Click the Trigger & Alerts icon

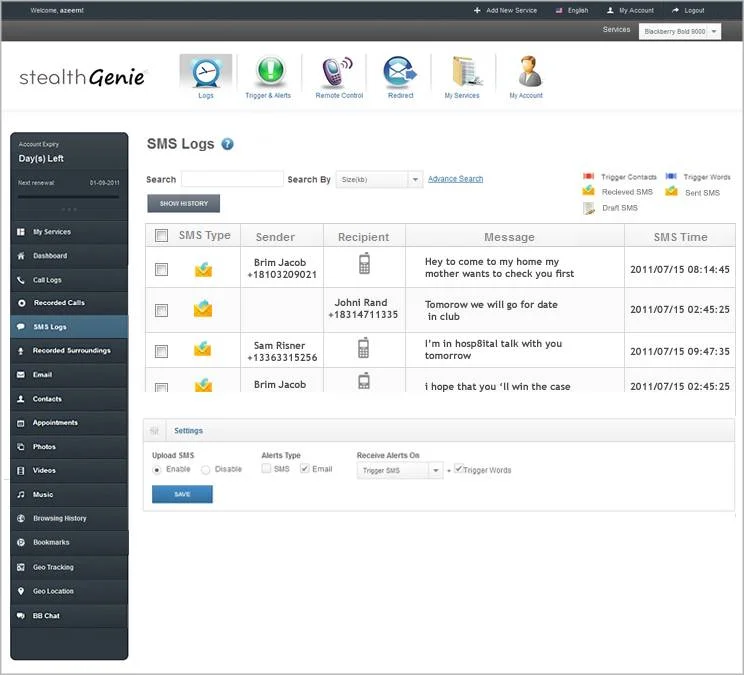pyautogui.click(x=268, y=73)
